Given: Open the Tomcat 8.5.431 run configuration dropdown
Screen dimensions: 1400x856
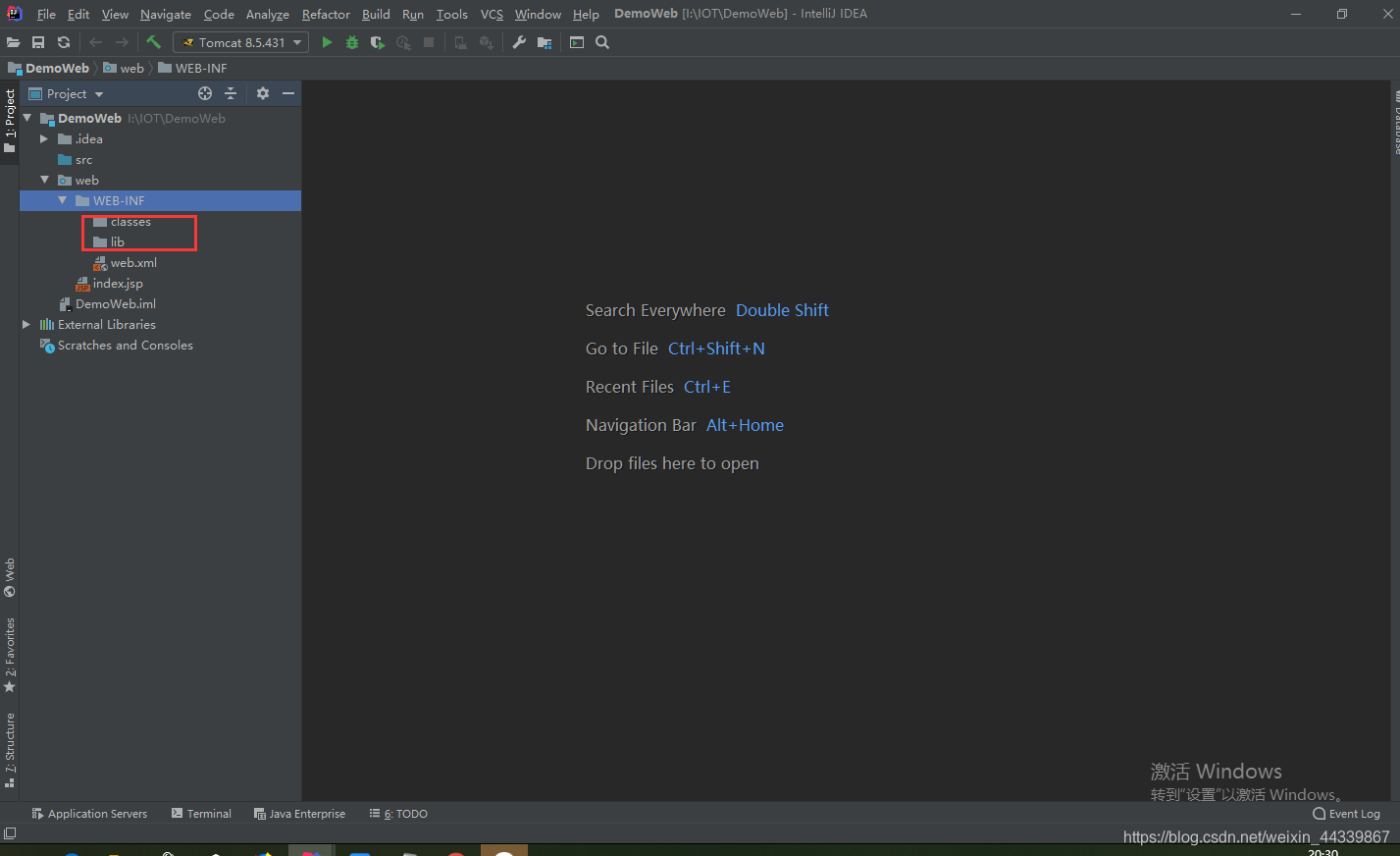Looking at the screenshot, I should 240,42.
